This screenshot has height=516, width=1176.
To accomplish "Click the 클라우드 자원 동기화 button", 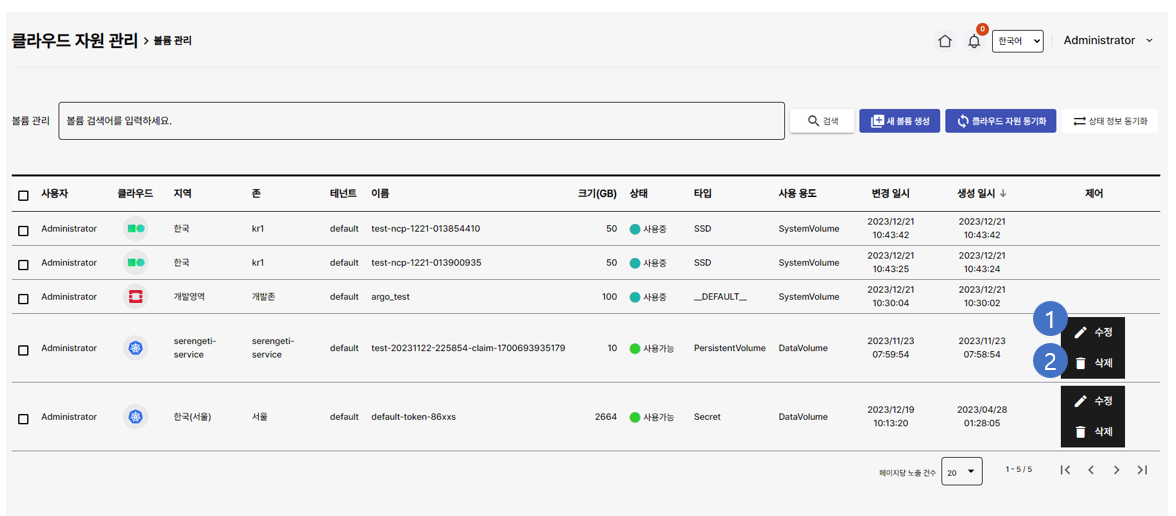I will click(1000, 121).
